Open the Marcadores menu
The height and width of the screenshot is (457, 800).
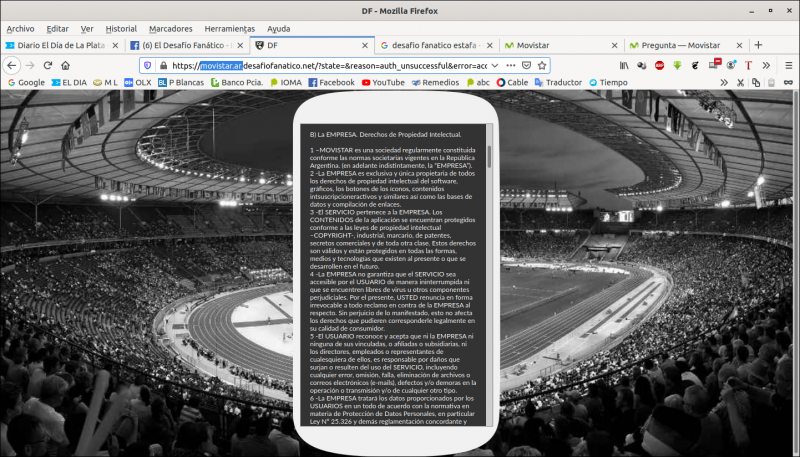pos(170,29)
